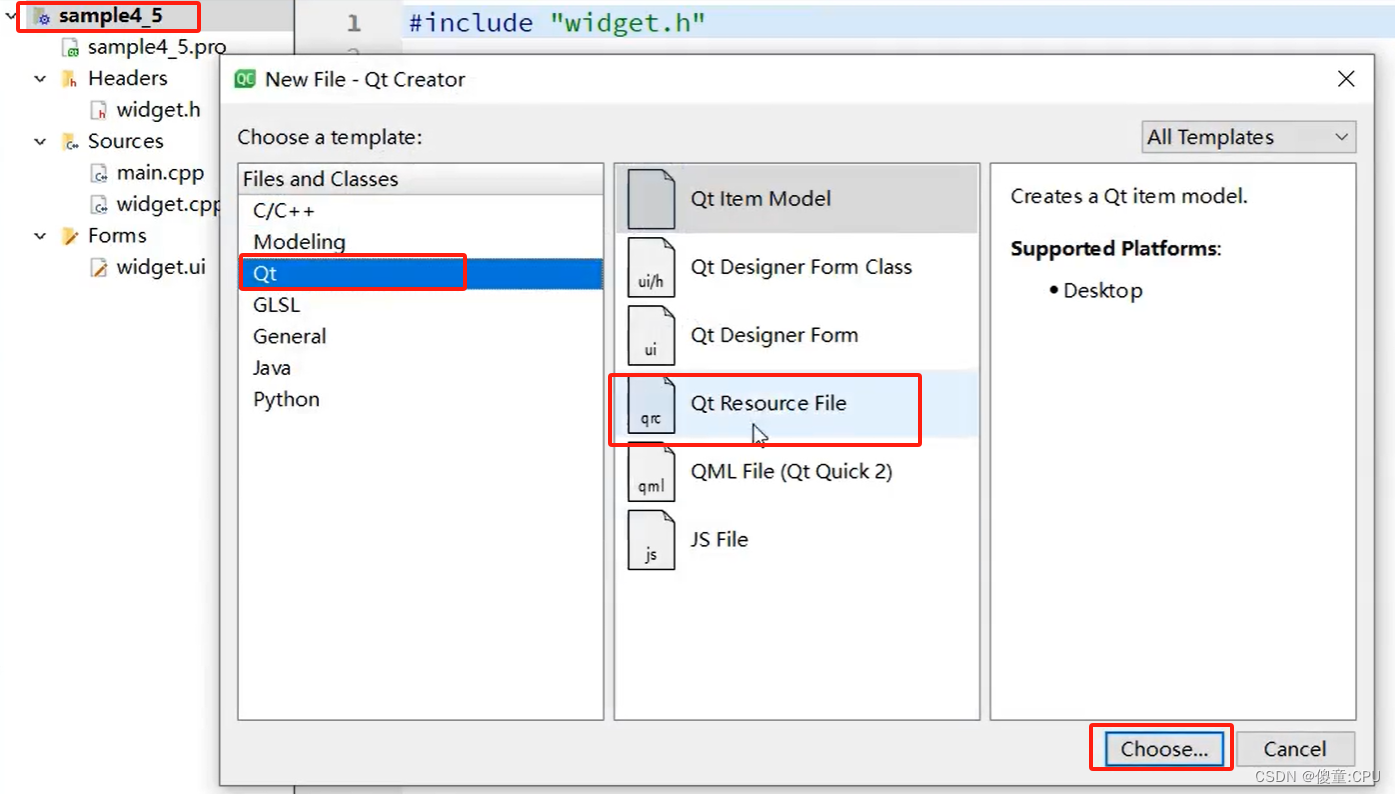Click the widget.h header file icon
The height and width of the screenshot is (794, 1395).
pos(99,110)
